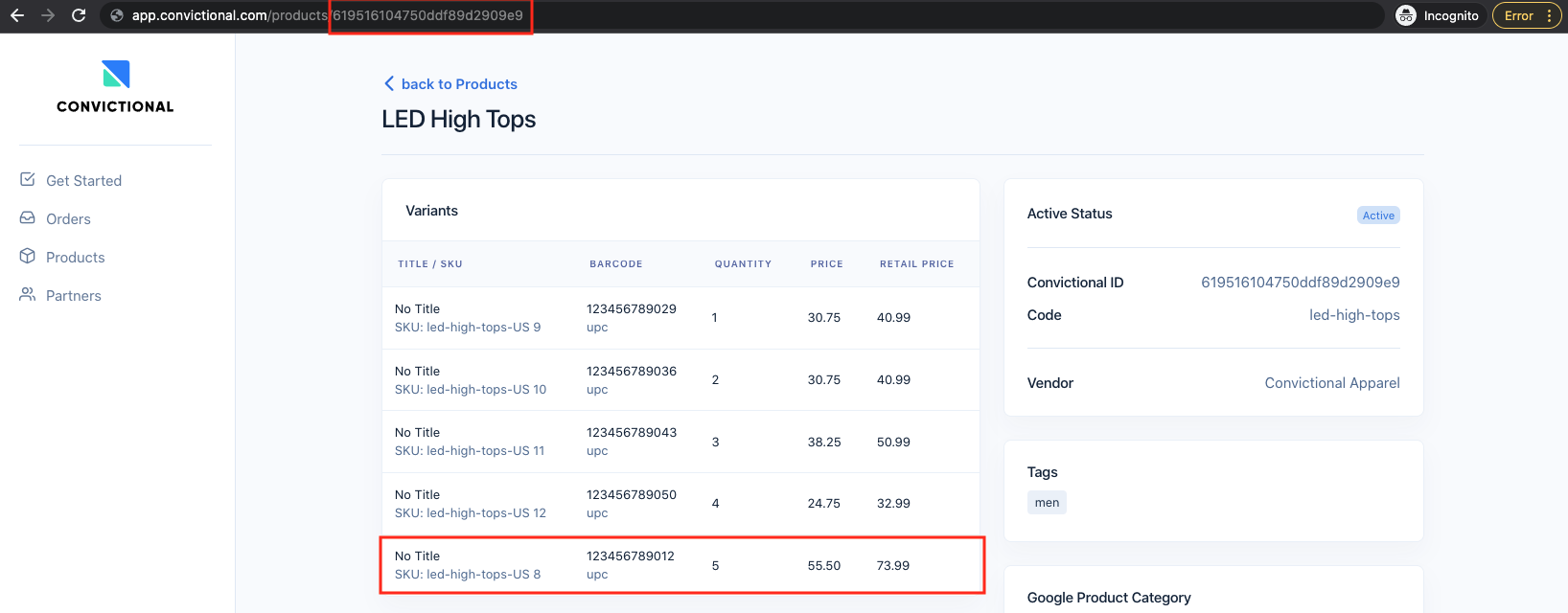
Task: Click the Products box icon
Action: click(x=28, y=256)
